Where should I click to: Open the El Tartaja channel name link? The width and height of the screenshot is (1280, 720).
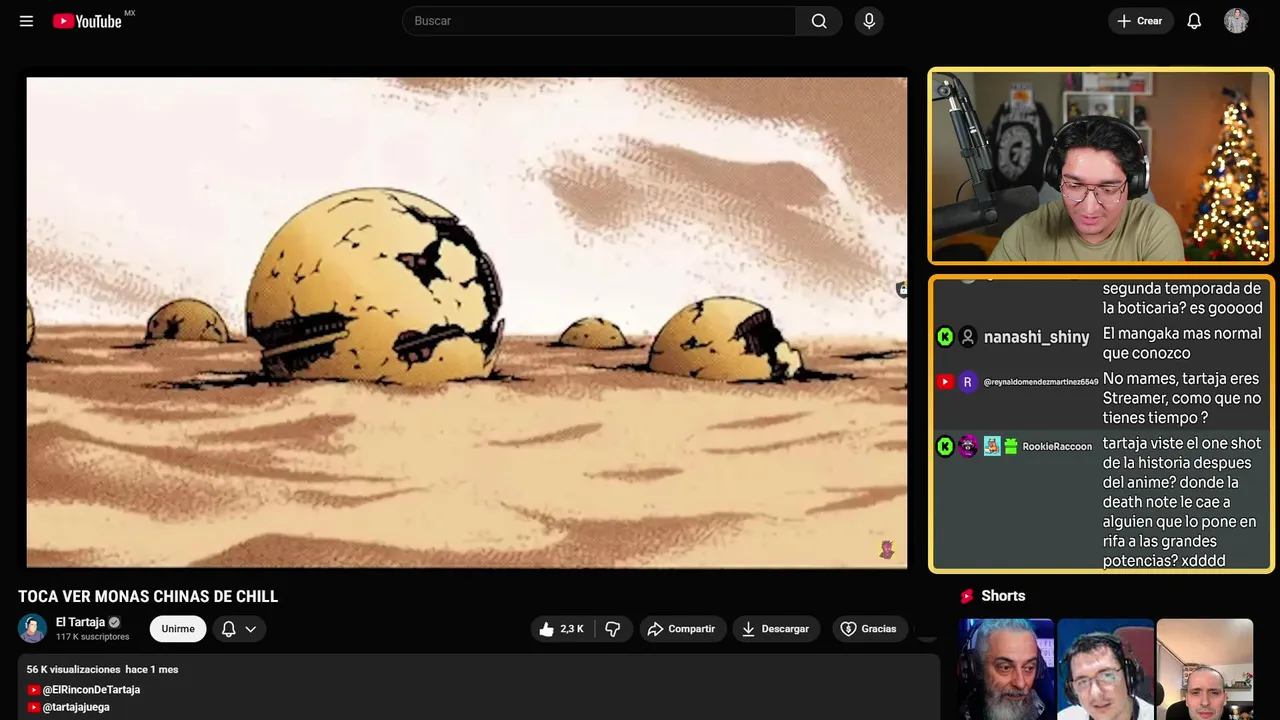(x=80, y=622)
